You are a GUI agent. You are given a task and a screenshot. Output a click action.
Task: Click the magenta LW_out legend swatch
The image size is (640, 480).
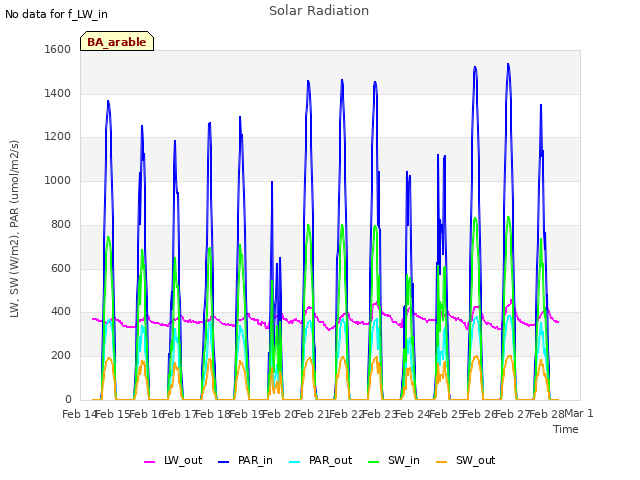(149, 462)
